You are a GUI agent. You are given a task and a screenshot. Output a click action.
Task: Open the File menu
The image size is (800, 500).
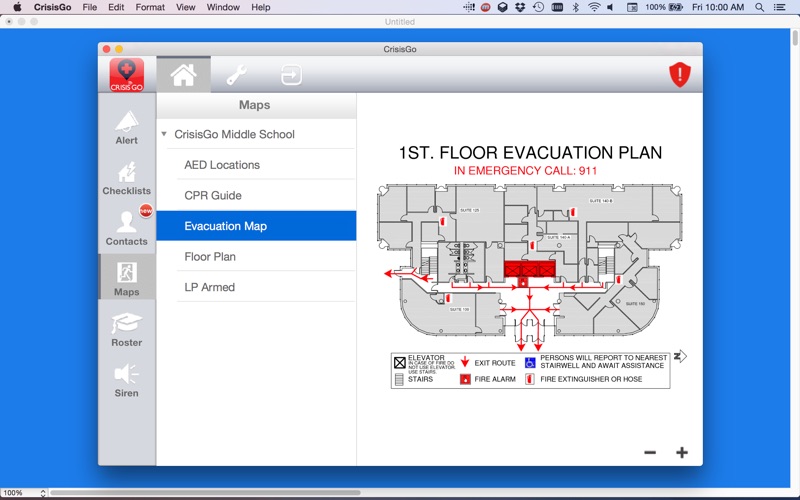(90, 7)
